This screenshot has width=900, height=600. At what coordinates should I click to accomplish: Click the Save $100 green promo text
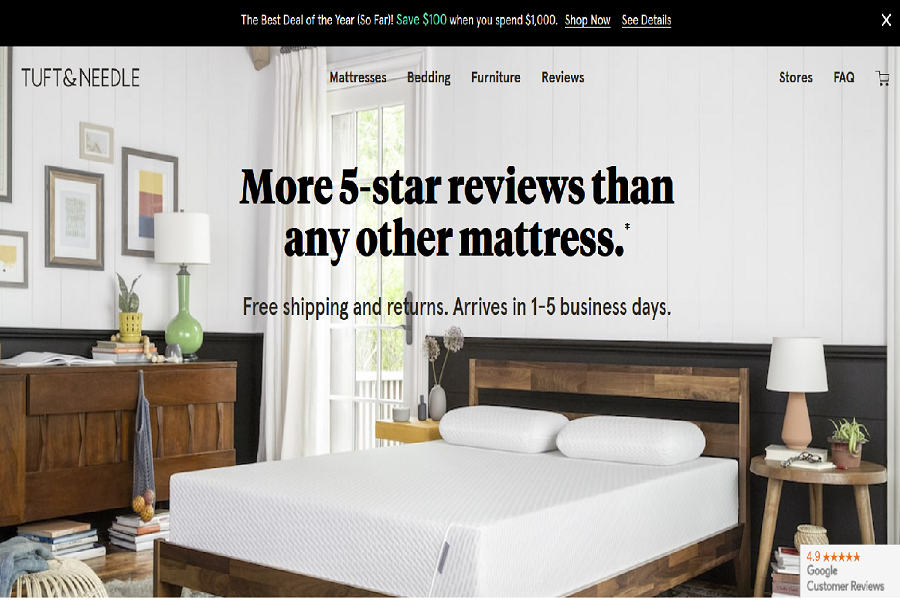[x=421, y=20]
